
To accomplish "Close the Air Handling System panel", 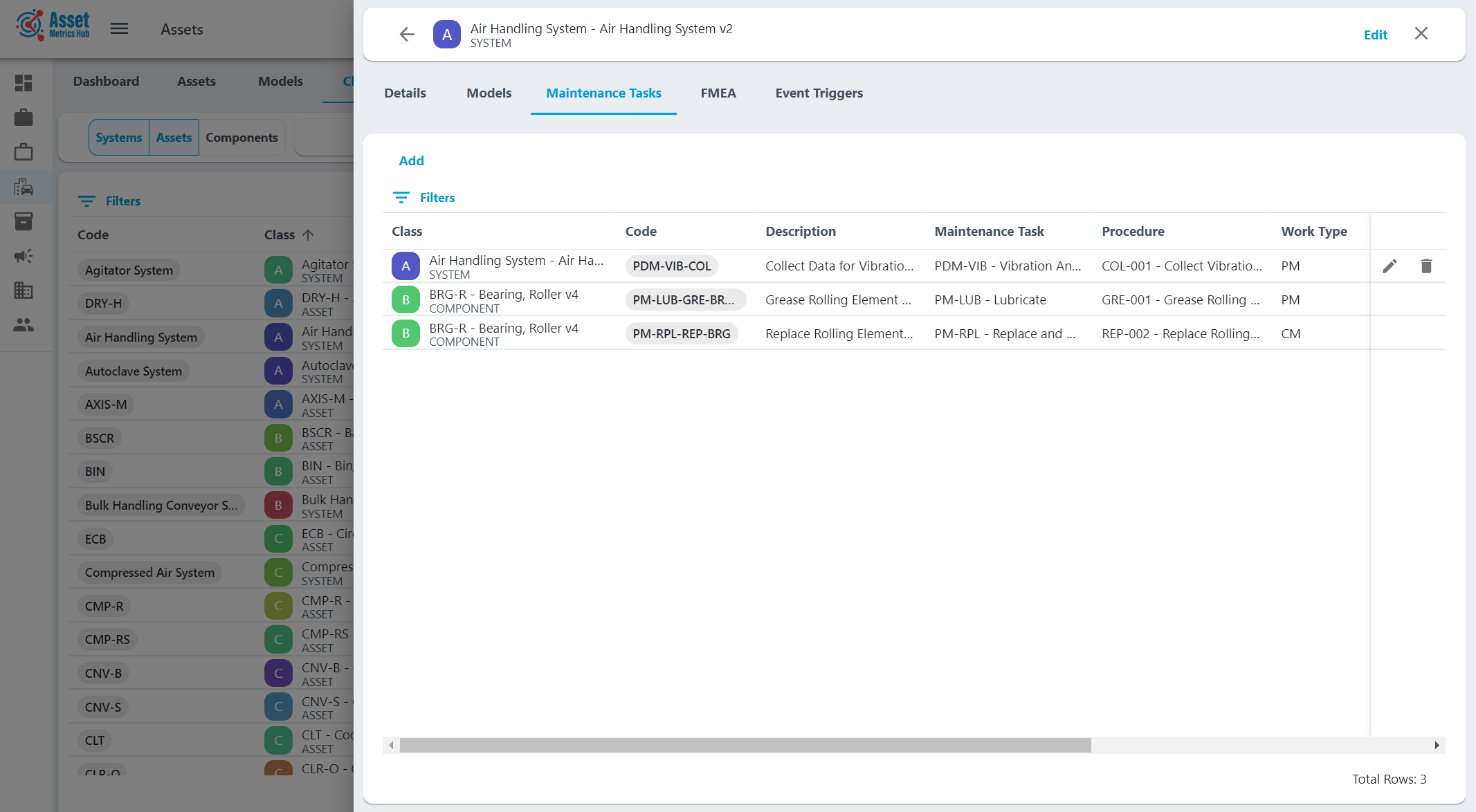I will coord(1421,34).
